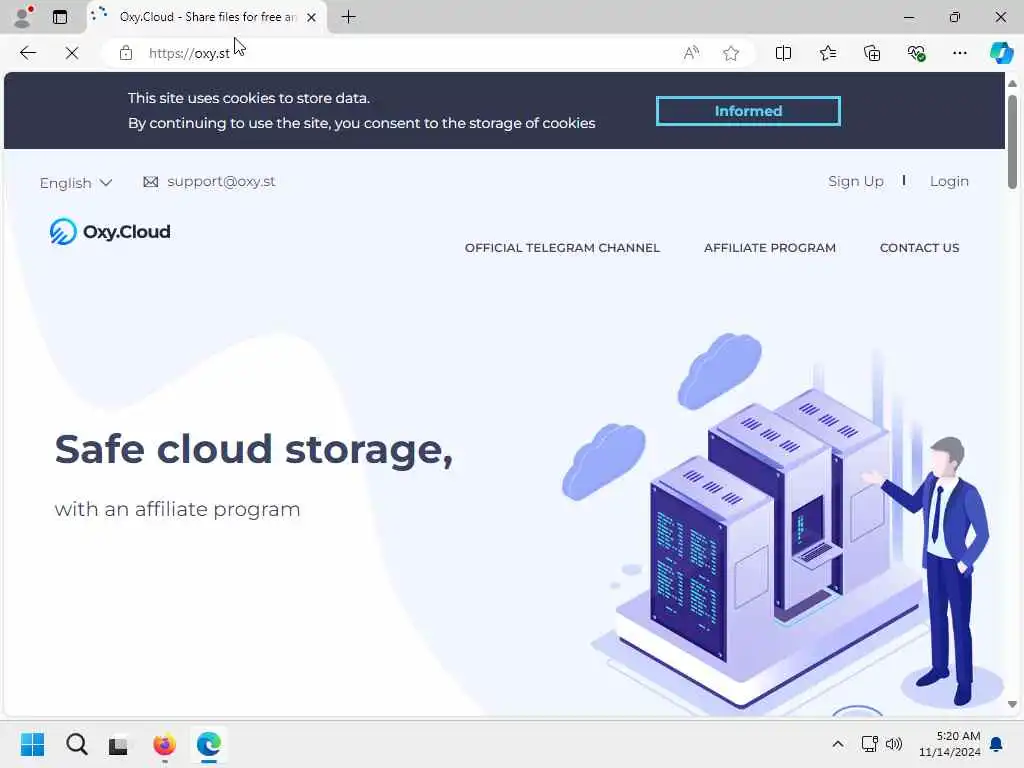Click the 'with an affiliate program' text
The height and width of the screenshot is (768, 1024).
[178, 509]
